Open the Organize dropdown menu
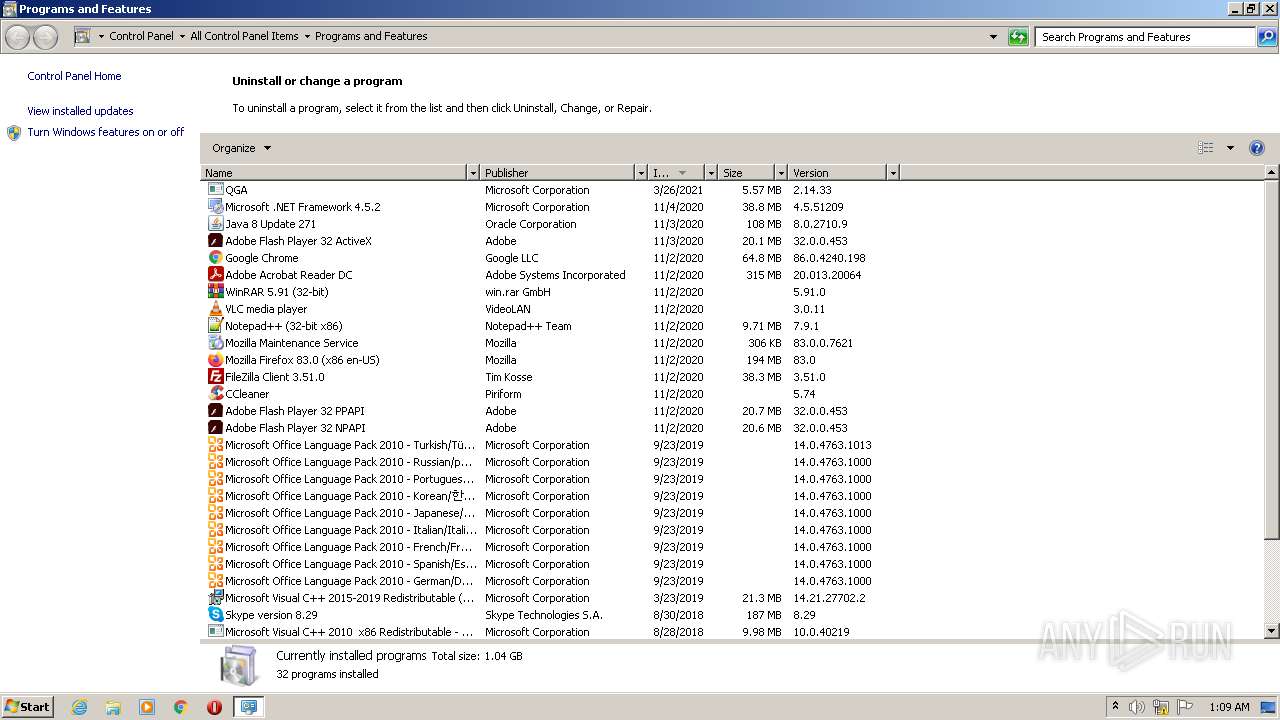Image resolution: width=1280 pixels, height=720 pixels. point(241,148)
